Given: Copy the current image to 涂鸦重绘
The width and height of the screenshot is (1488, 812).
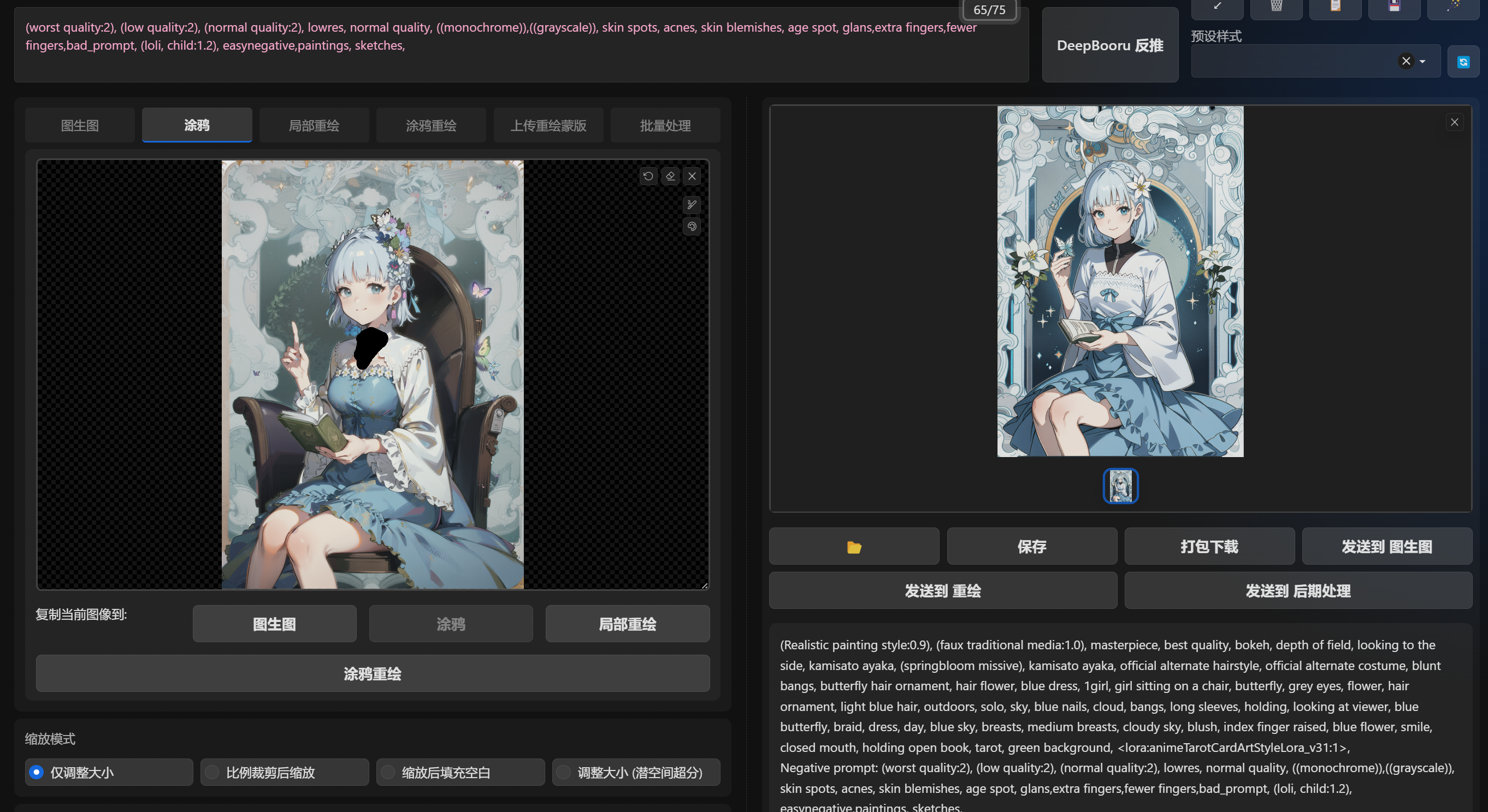Looking at the screenshot, I should click(x=373, y=674).
